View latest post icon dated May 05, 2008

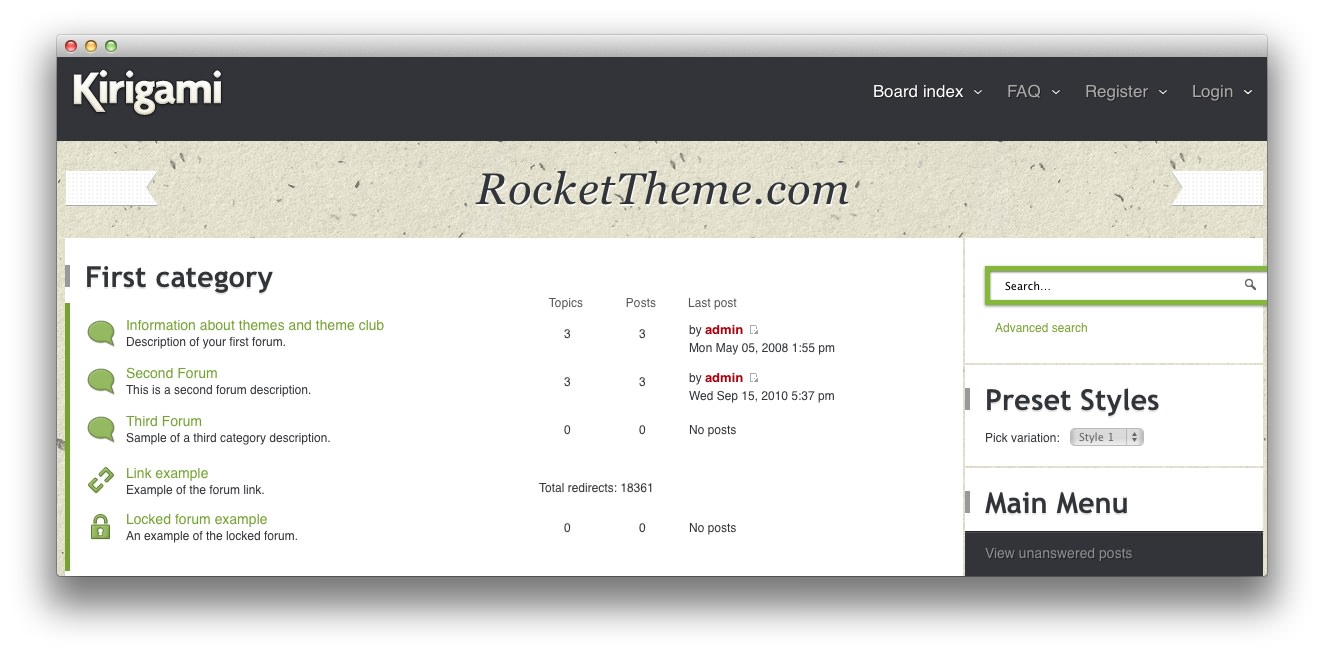[754, 330]
